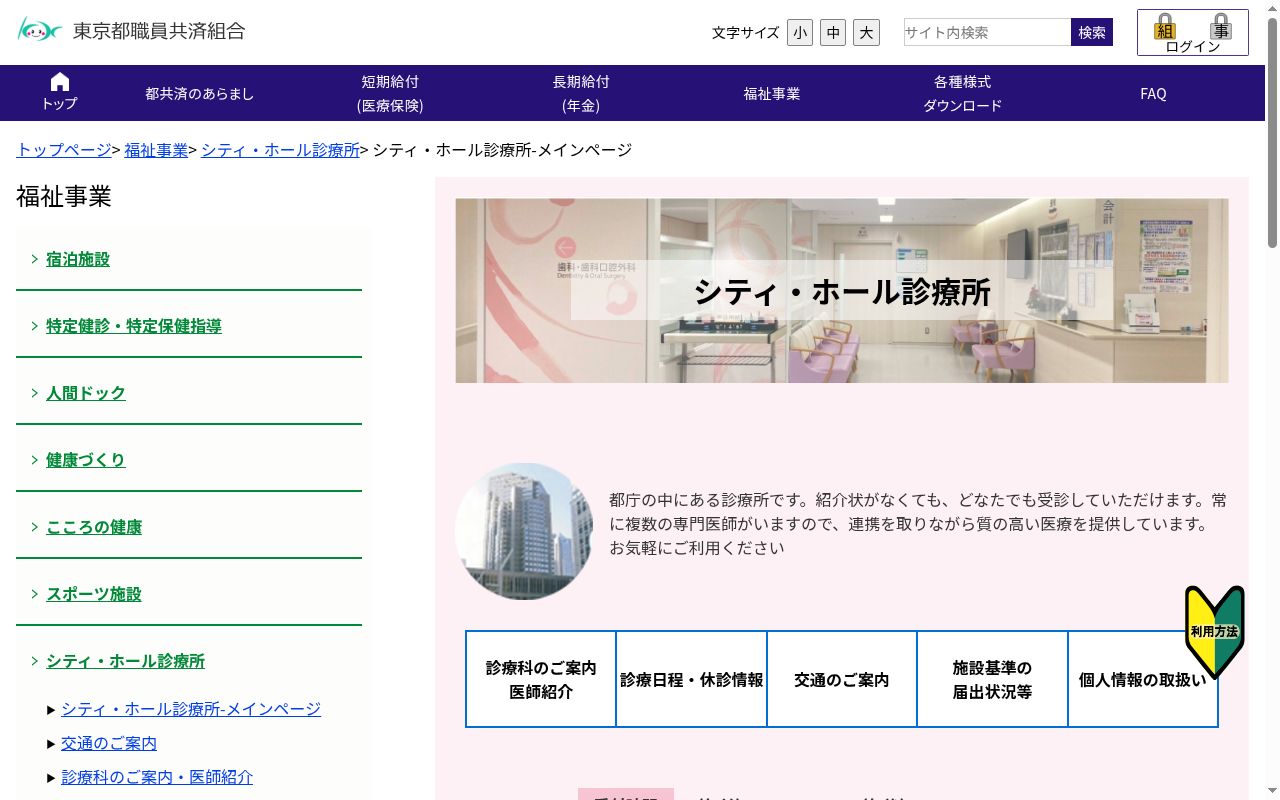Collapse the シティ・ホール診療所 sidebar chevron

tap(34, 661)
